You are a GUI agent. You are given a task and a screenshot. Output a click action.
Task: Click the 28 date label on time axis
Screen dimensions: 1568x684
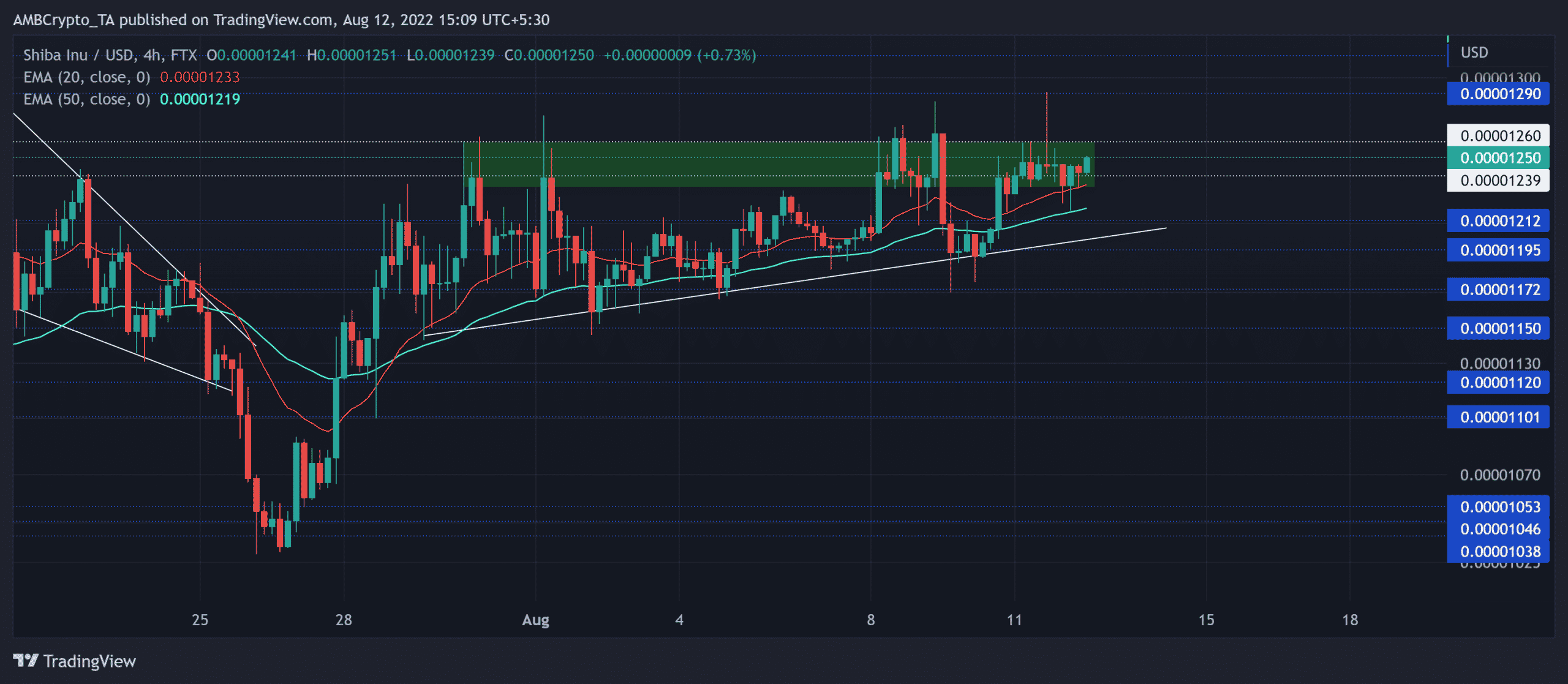point(344,620)
